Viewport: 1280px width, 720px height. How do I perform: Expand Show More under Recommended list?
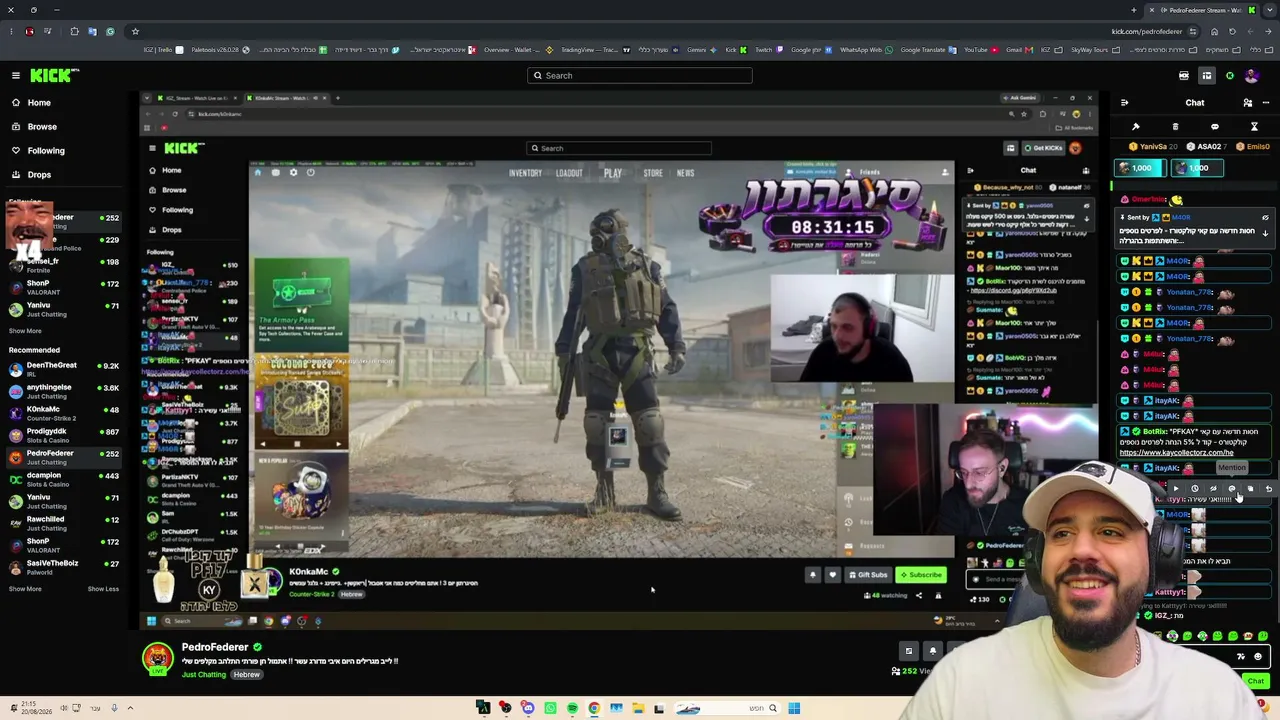point(25,589)
